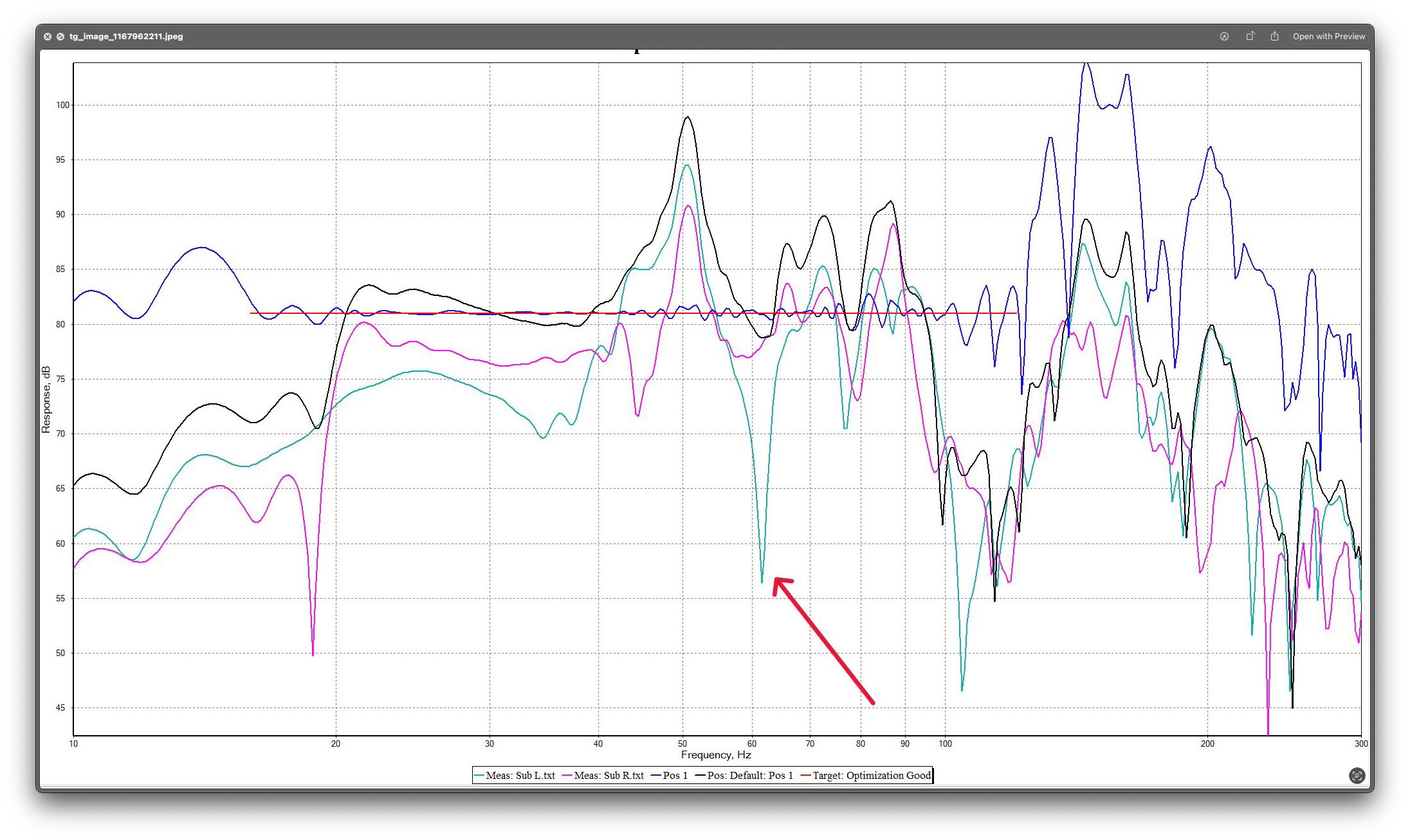The height and width of the screenshot is (840, 1410).
Task: Click Target: Optimization Good legend entry
Action: pyautogui.click(x=871, y=776)
